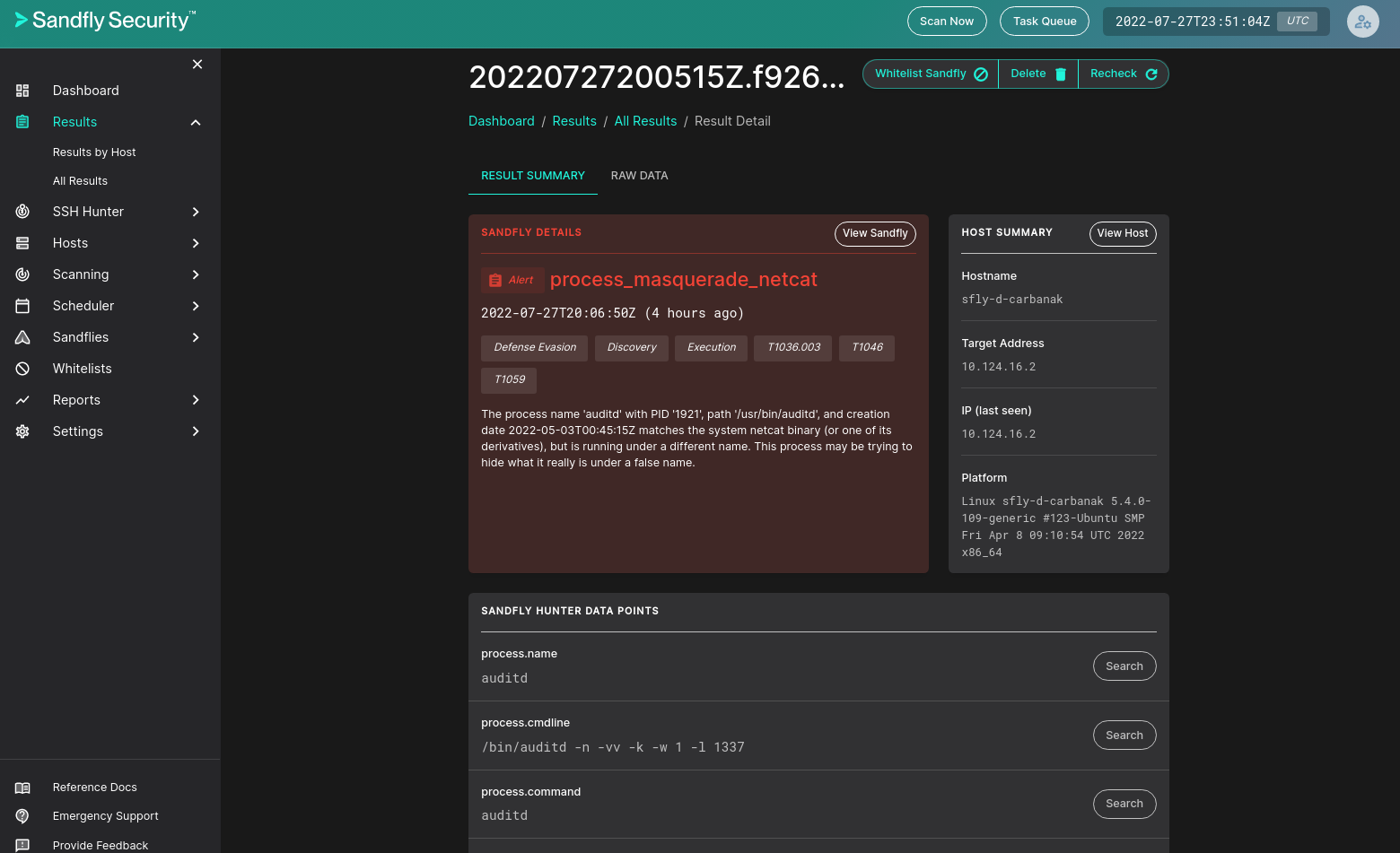Click the T1036.003 technique tag

pos(793,348)
